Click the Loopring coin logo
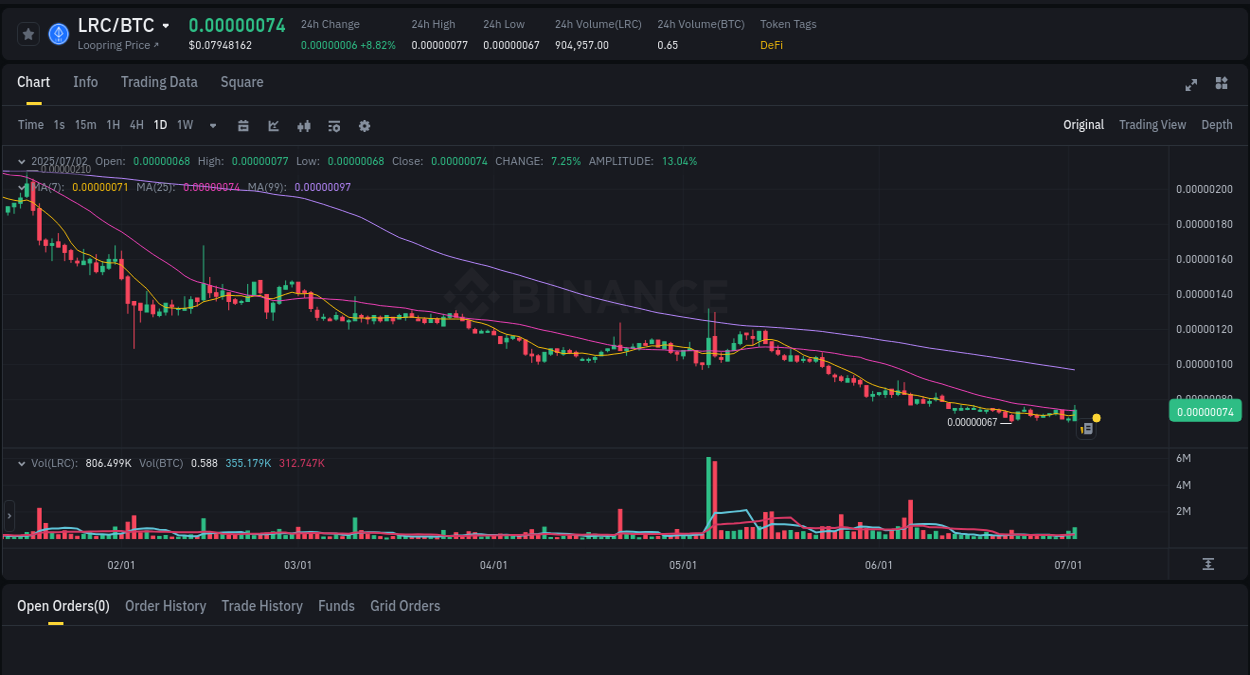Image resolution: width=1250 pixels, height=675 pixels. coord(58,33)
